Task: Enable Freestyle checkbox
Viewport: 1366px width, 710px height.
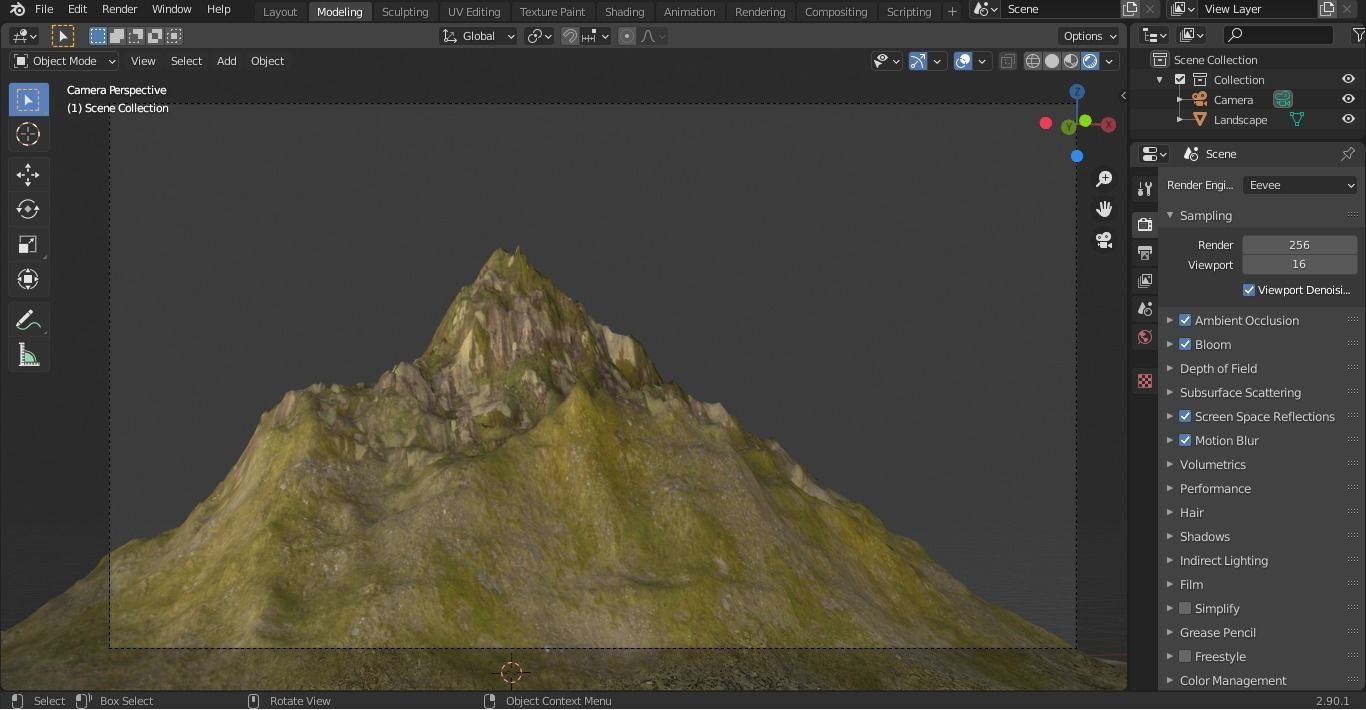Action: coord(1185,656)
